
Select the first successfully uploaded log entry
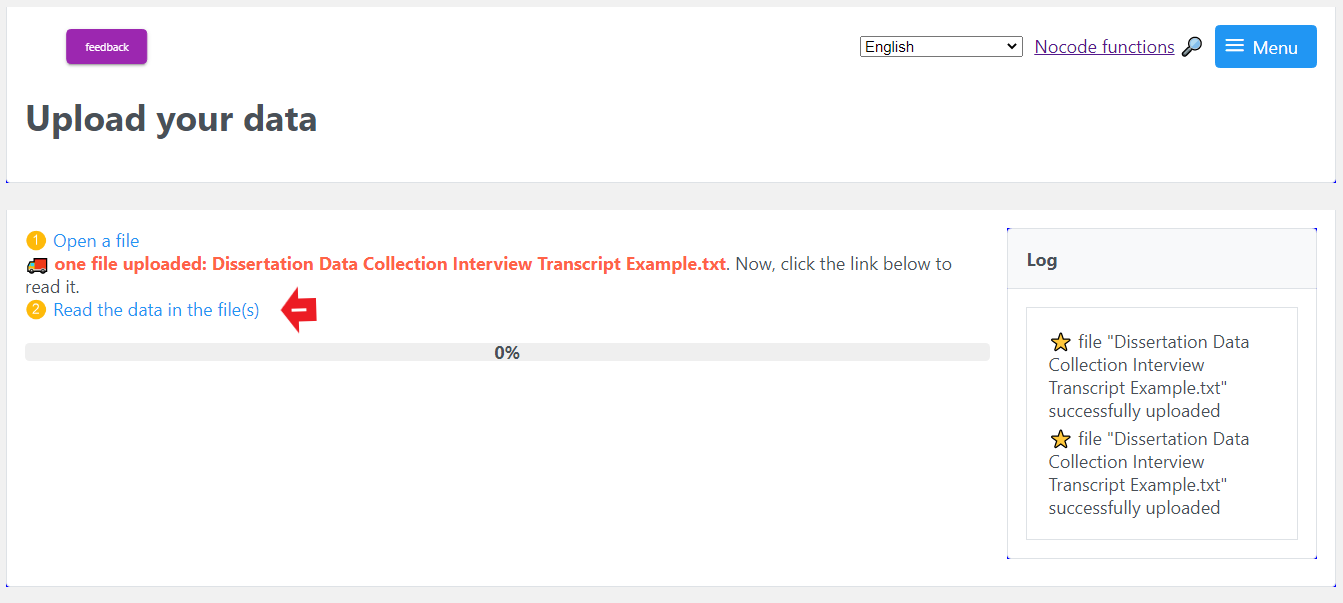point(1148,376)
